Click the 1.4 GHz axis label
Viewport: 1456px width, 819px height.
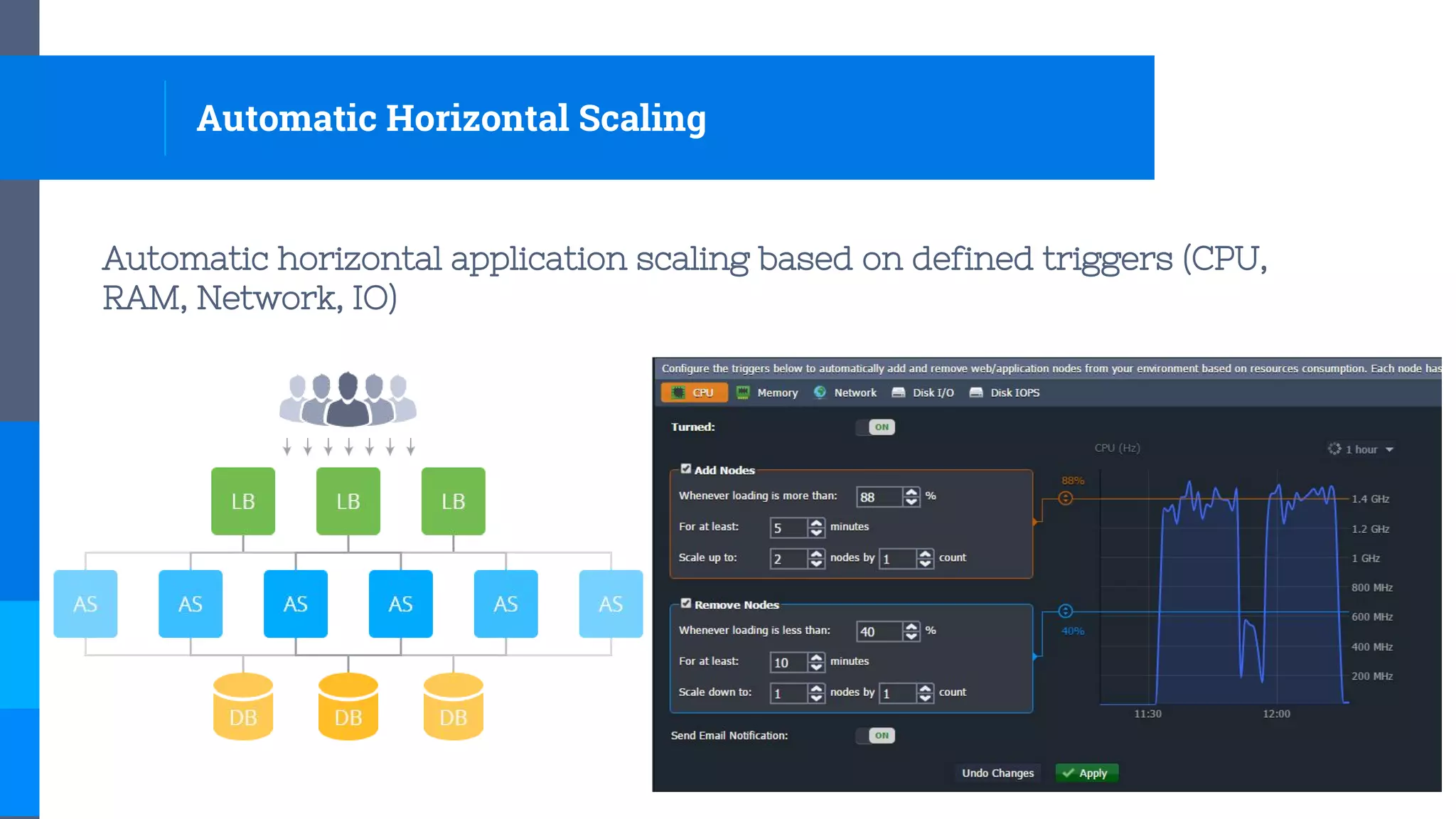coord(1370,499)
